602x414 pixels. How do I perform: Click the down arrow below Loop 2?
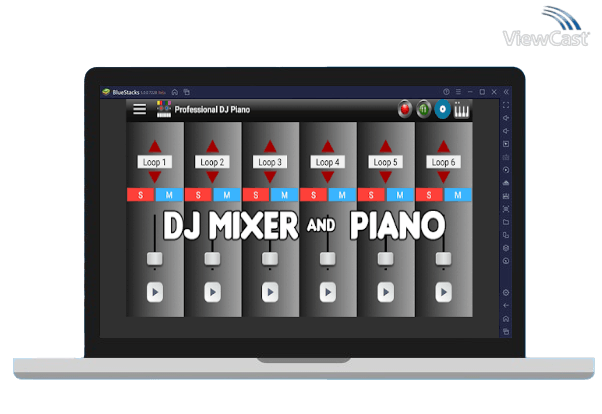click(x=212, y=177)
